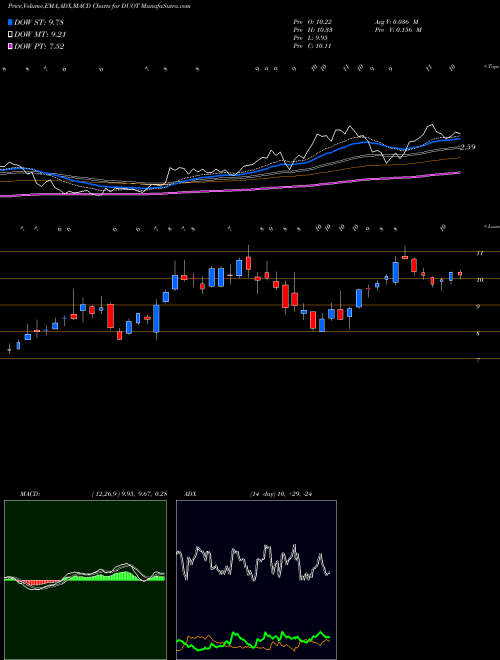The width and height of the screenshot is (500, 660).
Task: Click the 'ADX' panel heading
Action: (191, 494)
